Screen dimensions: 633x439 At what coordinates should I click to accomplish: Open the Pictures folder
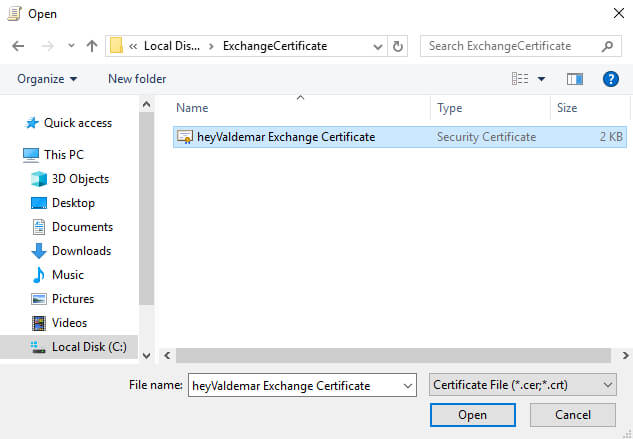click(73, 299)
